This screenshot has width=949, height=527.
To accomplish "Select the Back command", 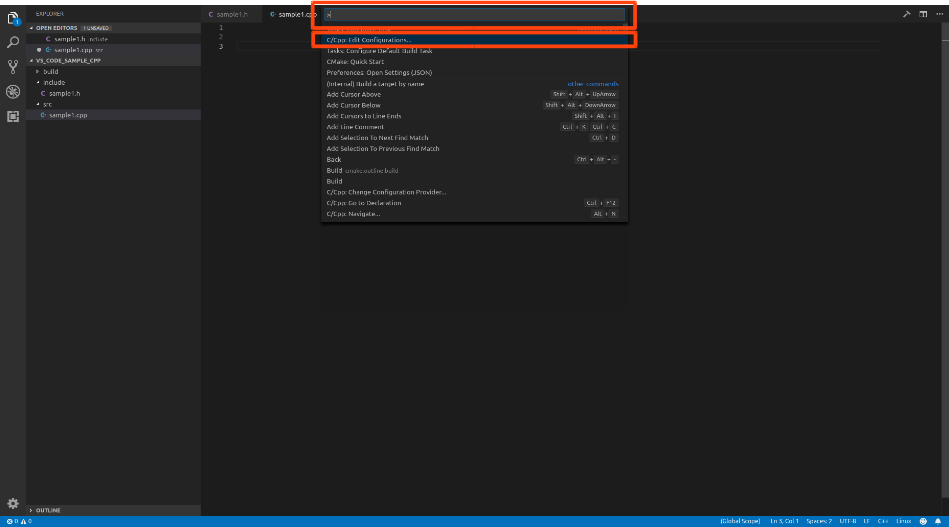I will pos(474,160).
